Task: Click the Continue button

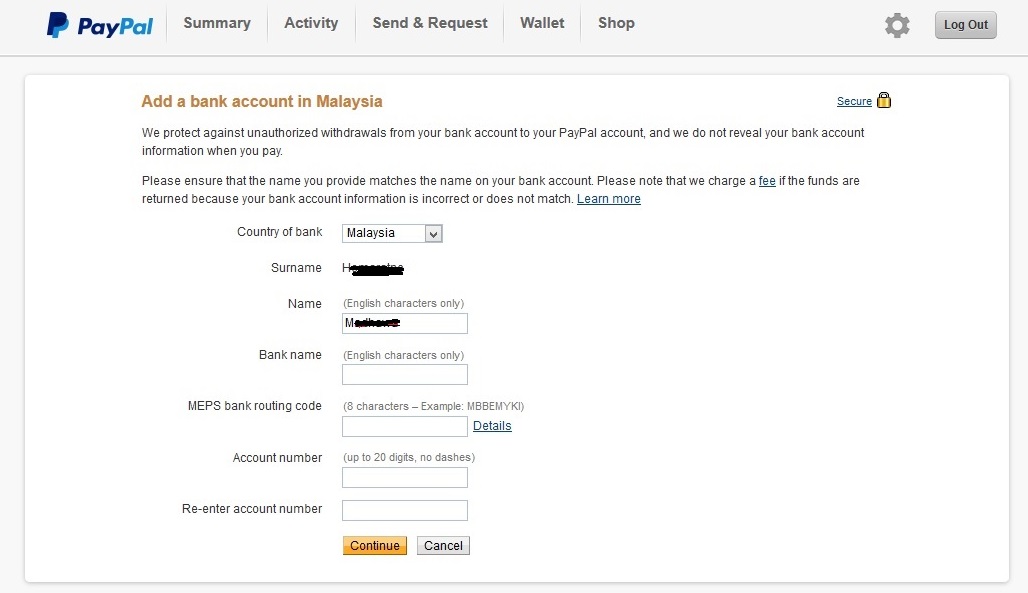Action: coord(374,546)
